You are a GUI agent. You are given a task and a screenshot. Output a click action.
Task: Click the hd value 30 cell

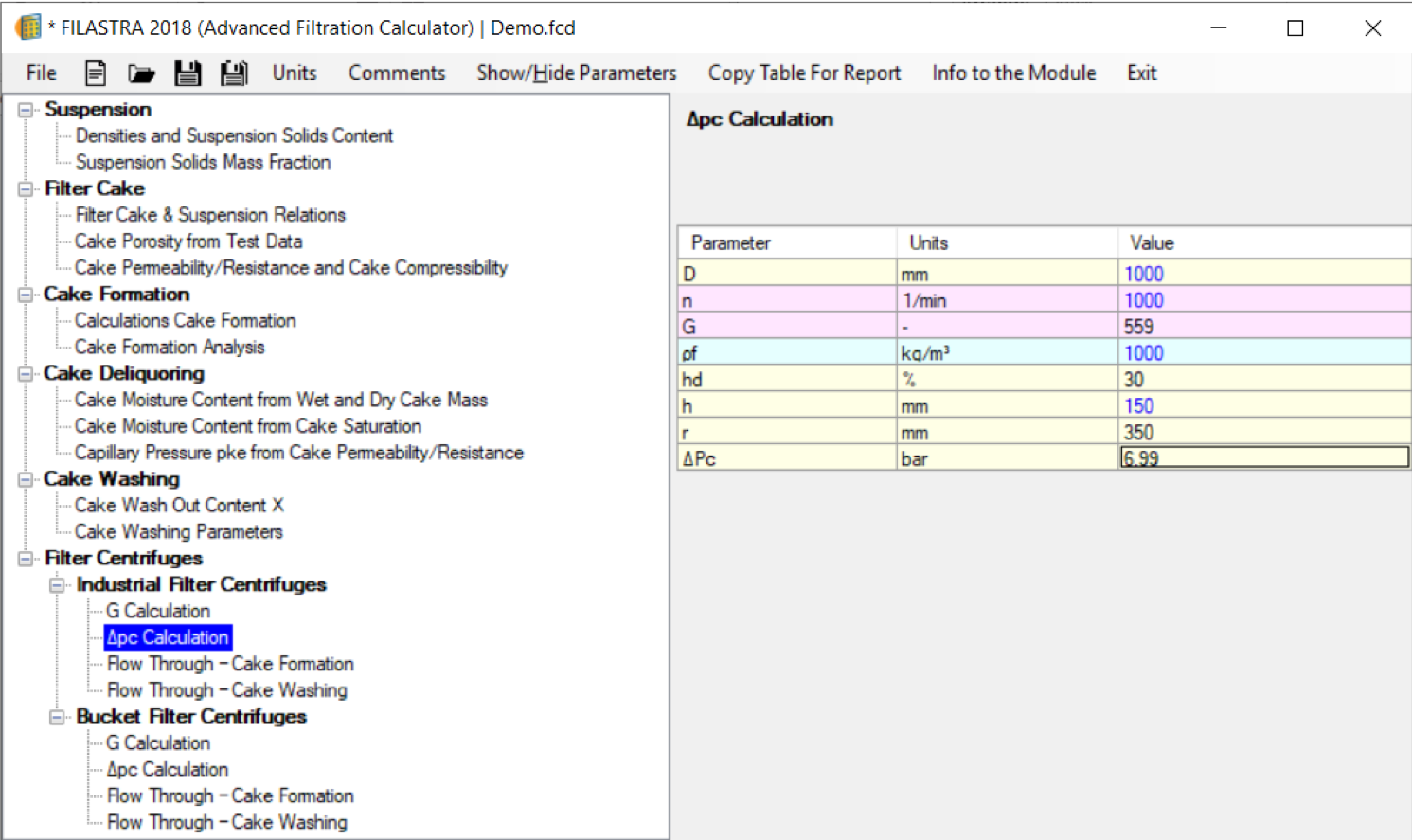coord(1263,380)
